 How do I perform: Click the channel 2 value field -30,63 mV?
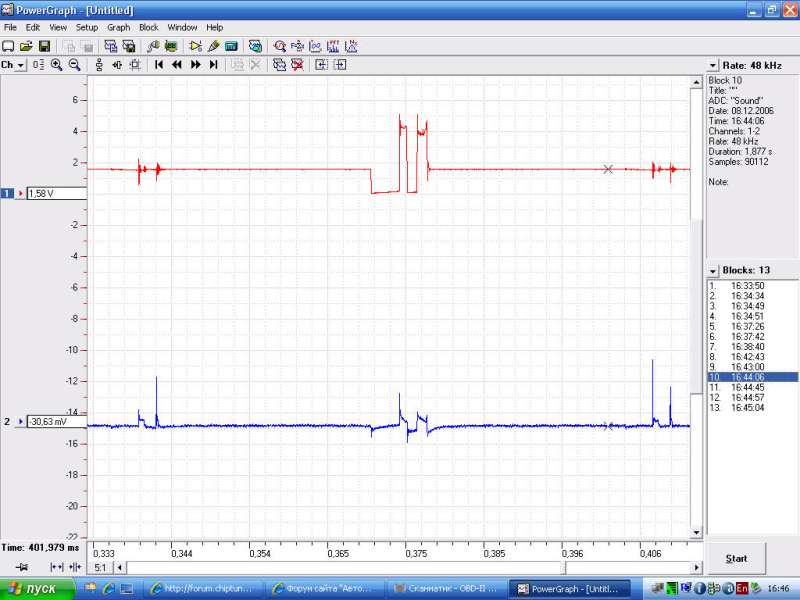57,421
